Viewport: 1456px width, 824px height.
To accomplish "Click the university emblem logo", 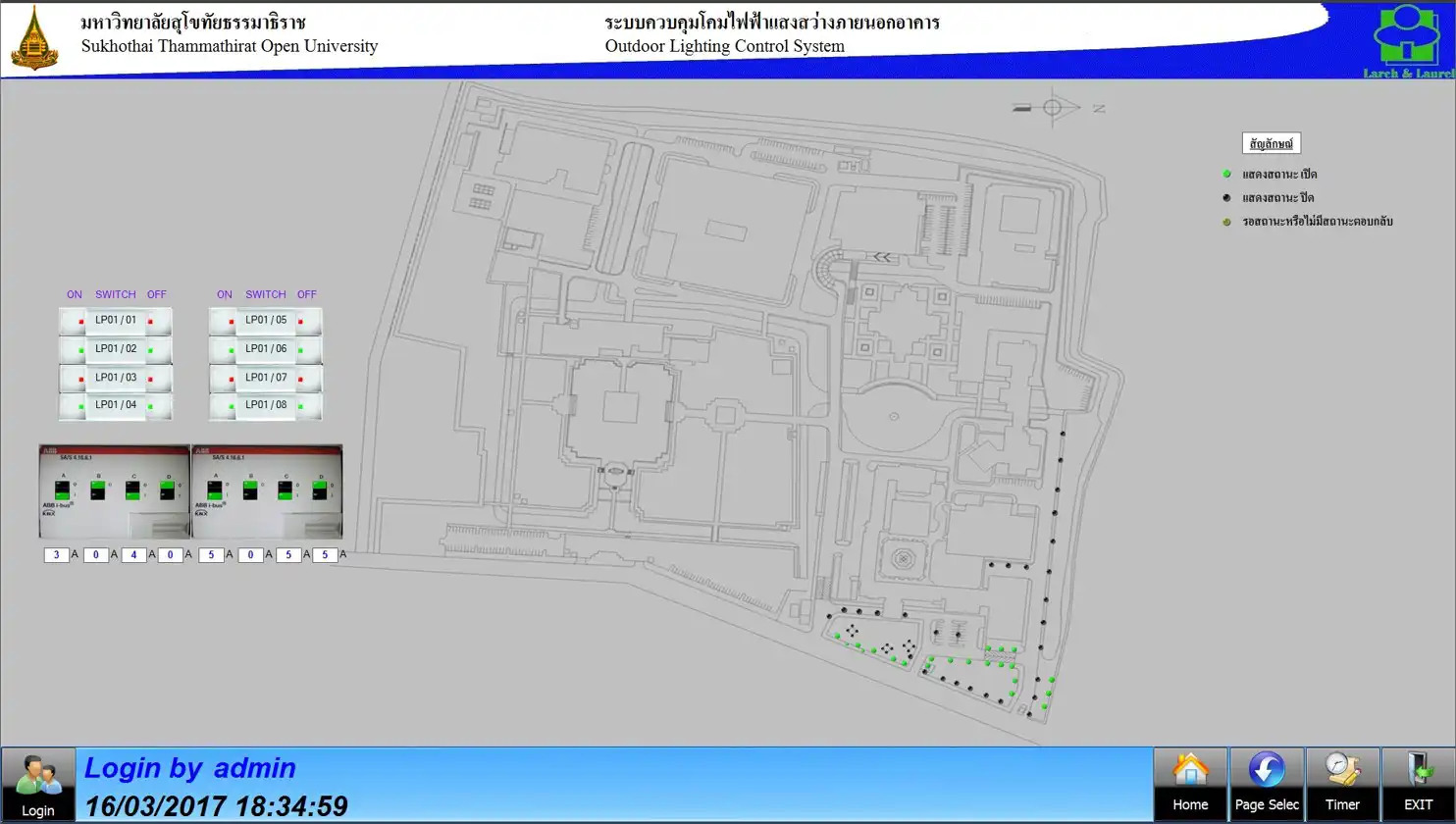I will (x=34, y=39).
